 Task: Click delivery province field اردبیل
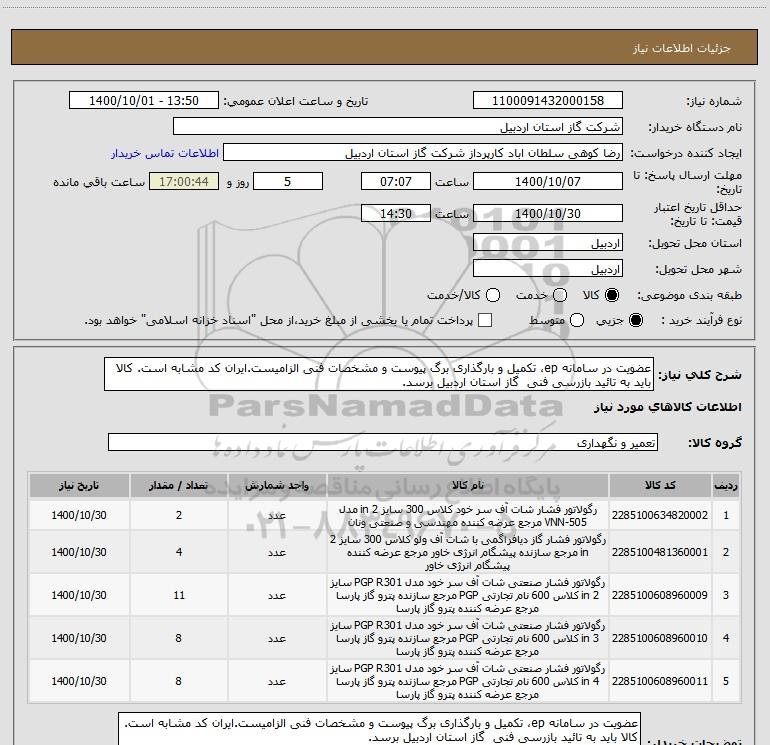548,243
